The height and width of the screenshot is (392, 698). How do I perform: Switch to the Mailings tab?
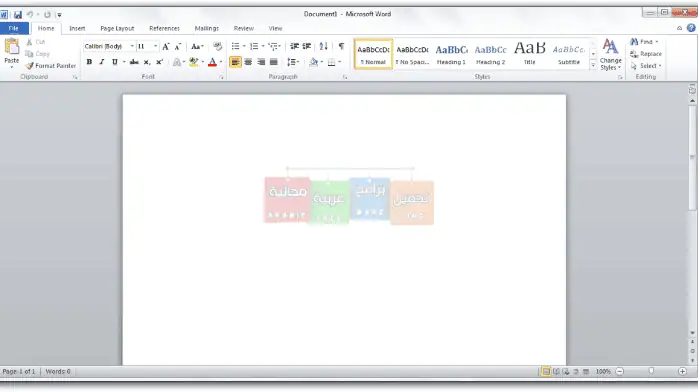[x=207, y=28]
